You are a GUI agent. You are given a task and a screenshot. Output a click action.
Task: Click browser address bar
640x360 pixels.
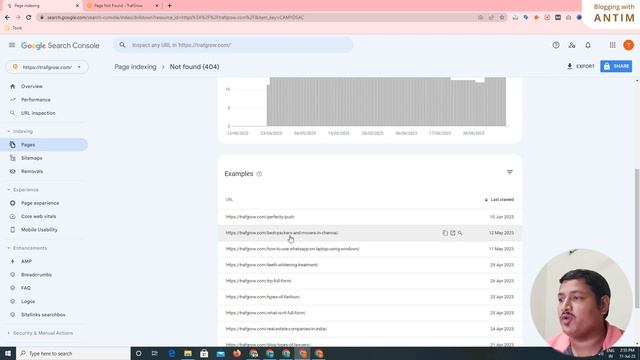click(x=261, y=18)
